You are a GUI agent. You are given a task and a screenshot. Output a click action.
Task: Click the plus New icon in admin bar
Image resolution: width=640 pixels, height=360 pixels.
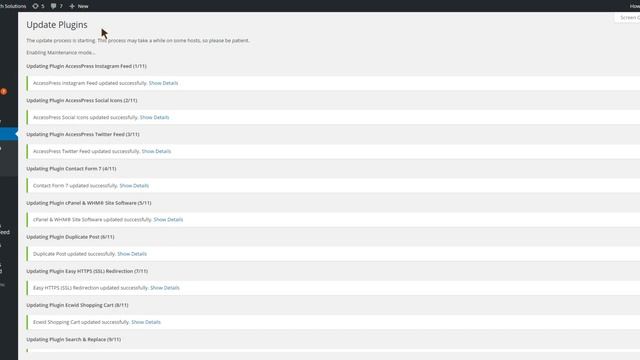(x=72, y=6)
